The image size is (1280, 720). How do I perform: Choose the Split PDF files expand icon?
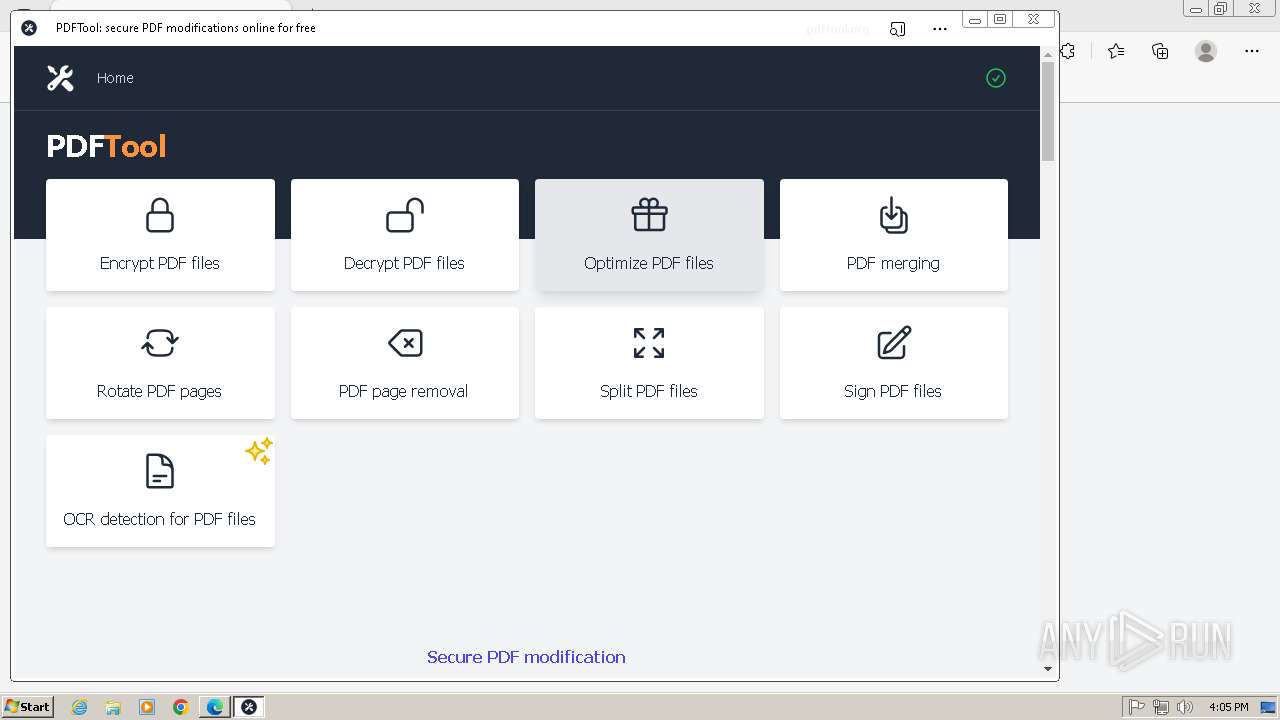click(649, 343)
